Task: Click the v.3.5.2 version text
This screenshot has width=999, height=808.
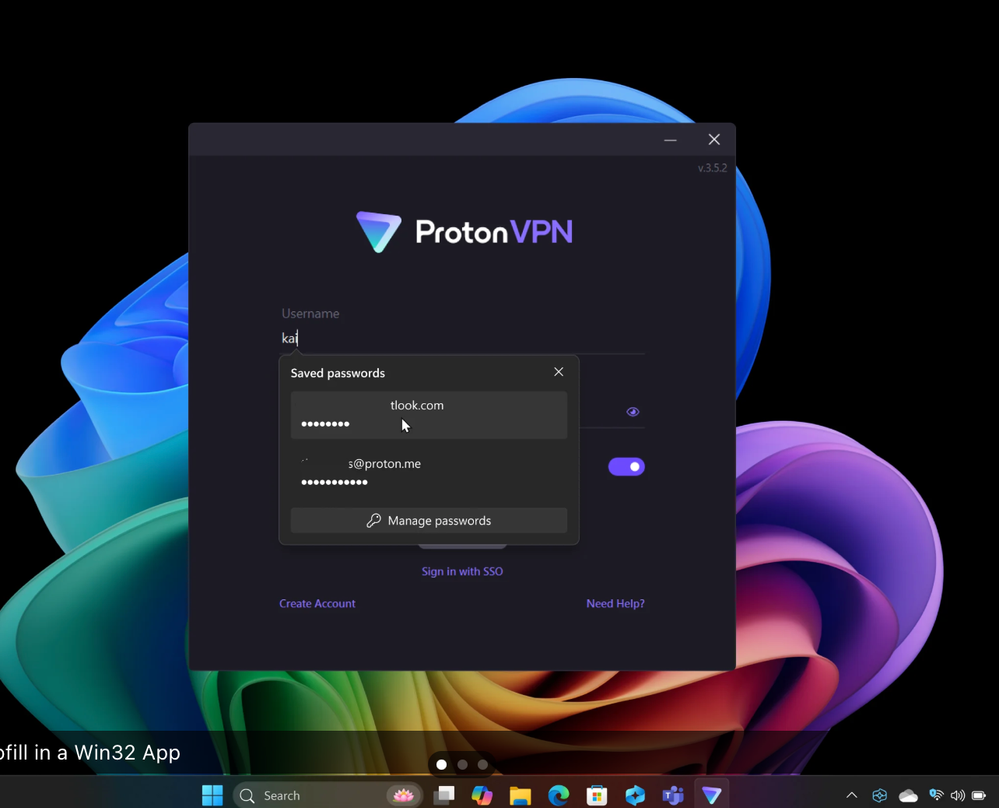Action: pyautogui.click(x=712, y=168)
